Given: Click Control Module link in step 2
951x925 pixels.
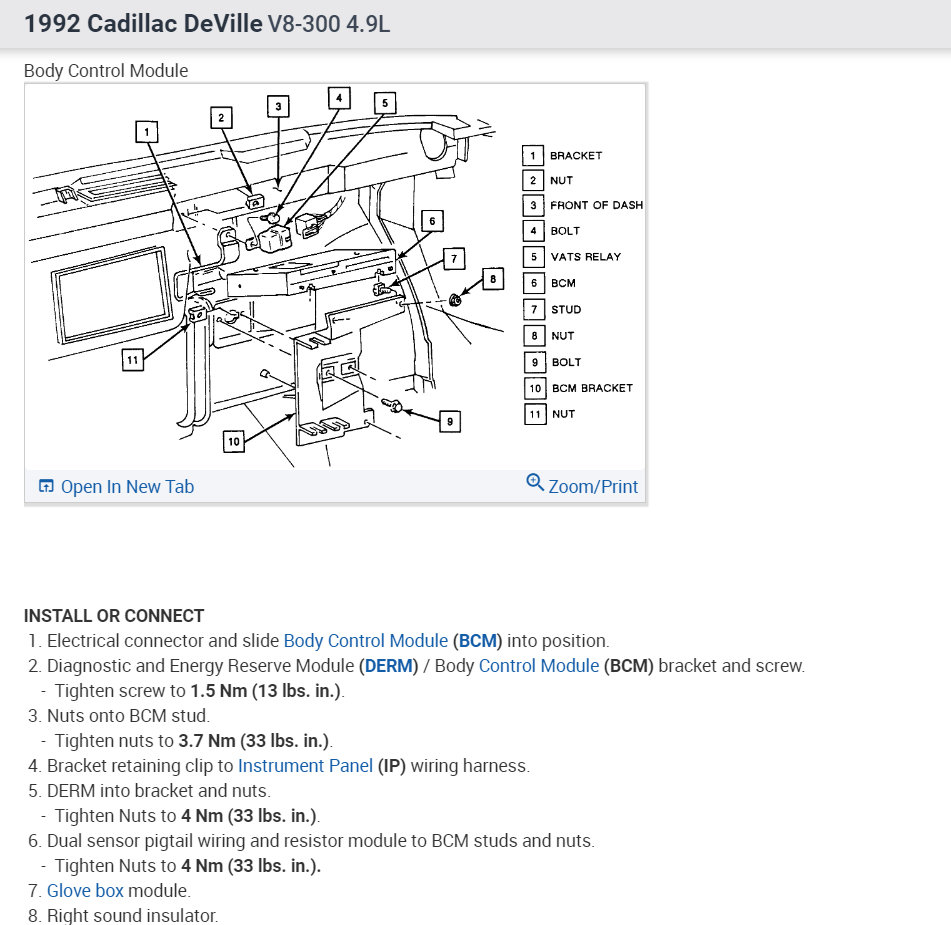Looking at the screenshot, I should point(539,665).
